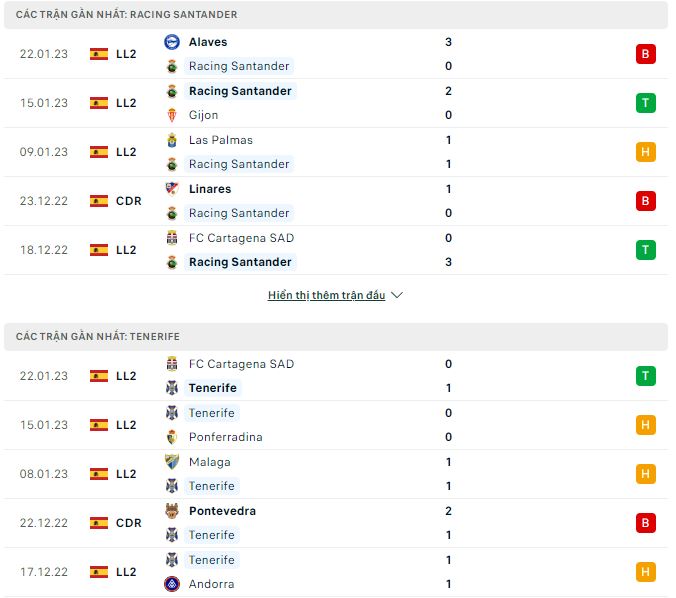Open 'Hiển thị thêm trận đấu' link
This screenshot has width=676, height=598.
[x=326, y=296]
